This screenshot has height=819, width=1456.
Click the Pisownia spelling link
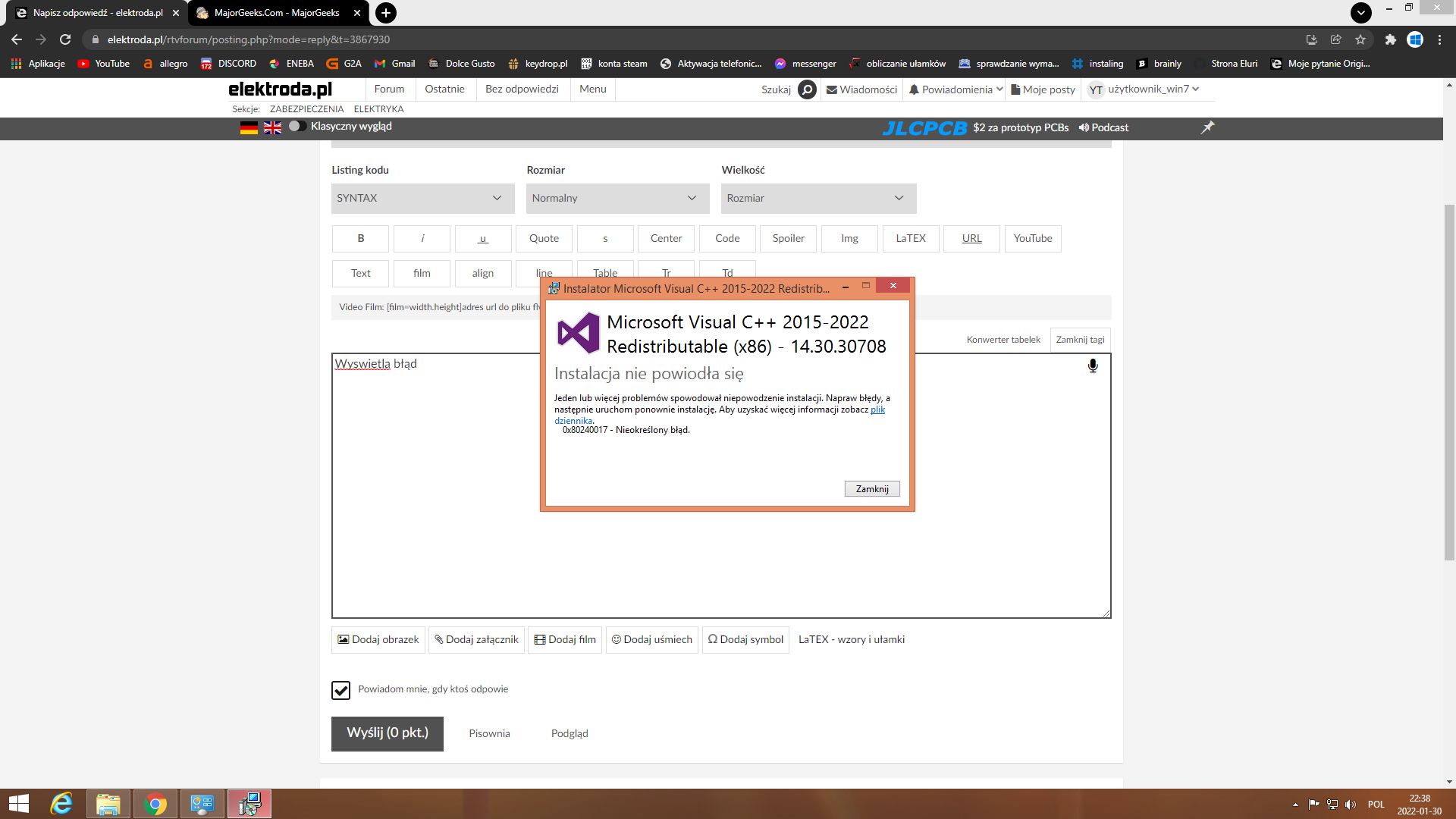[x=489, y=733]
